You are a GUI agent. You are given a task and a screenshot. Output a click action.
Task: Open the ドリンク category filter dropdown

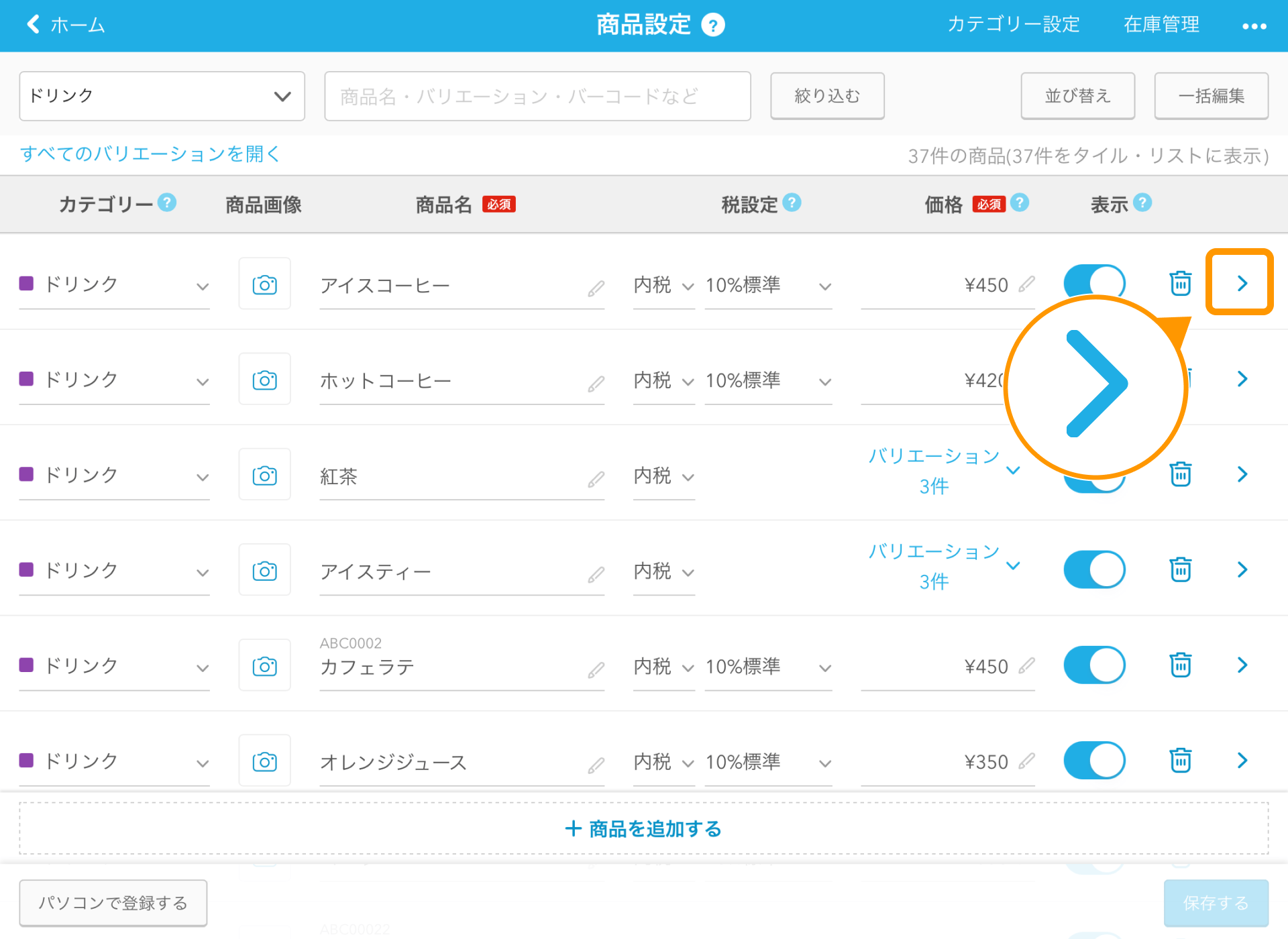pyautogui.click(x=162, y=96)
